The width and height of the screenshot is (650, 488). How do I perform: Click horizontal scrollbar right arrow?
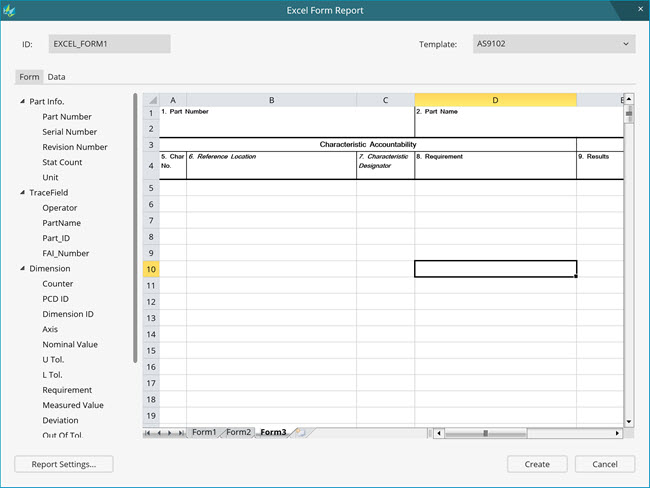click(x=617, y=433)
